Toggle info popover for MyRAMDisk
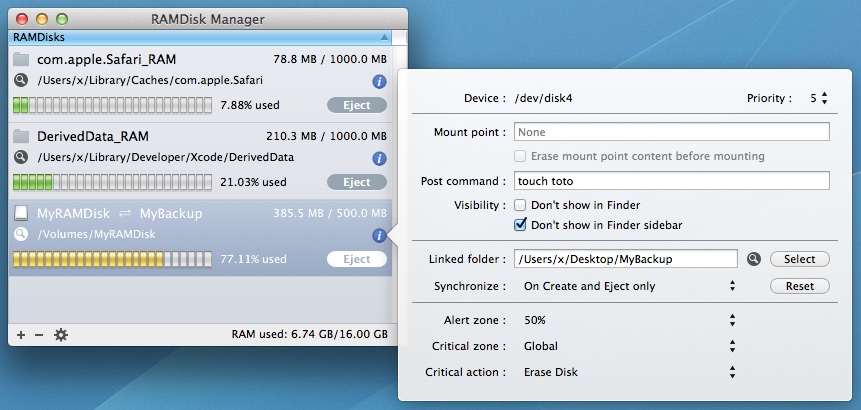 [379, 236]
